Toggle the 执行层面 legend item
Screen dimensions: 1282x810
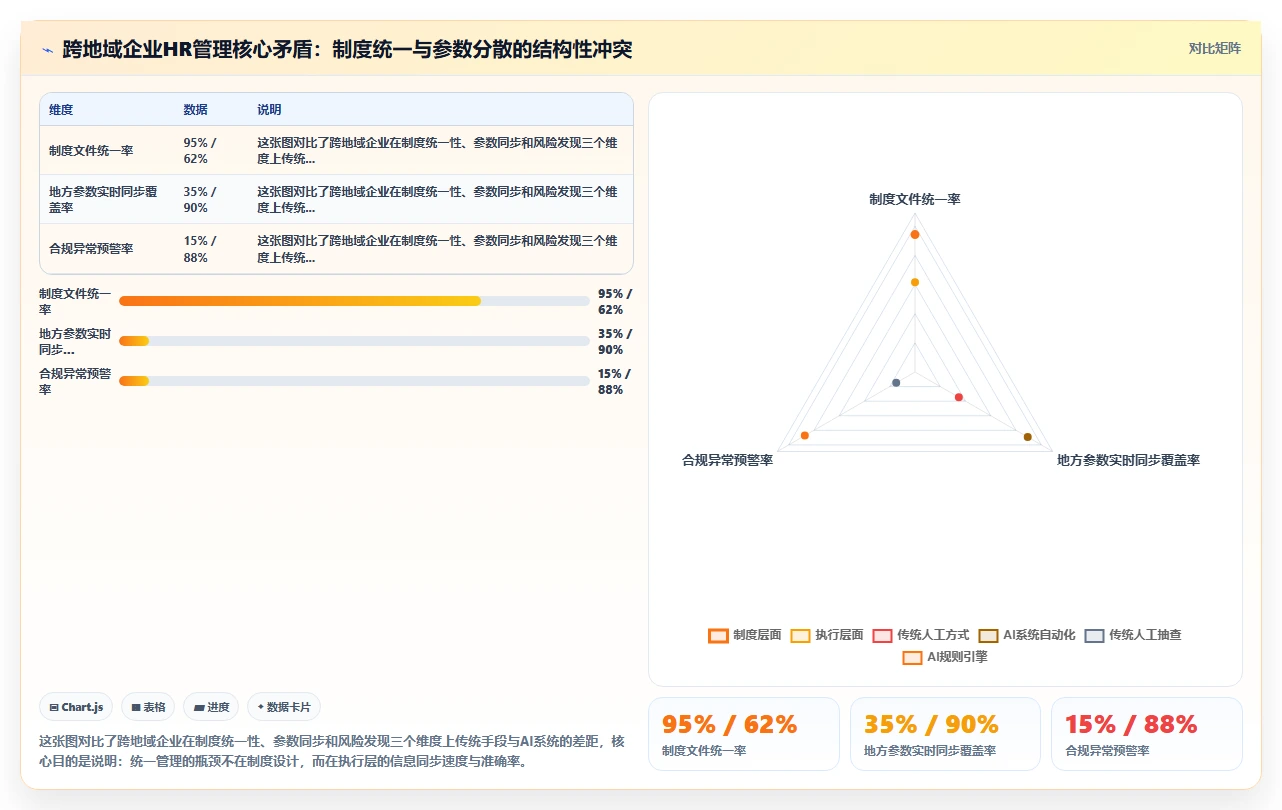pyautogui.click(x=827, y=635)
